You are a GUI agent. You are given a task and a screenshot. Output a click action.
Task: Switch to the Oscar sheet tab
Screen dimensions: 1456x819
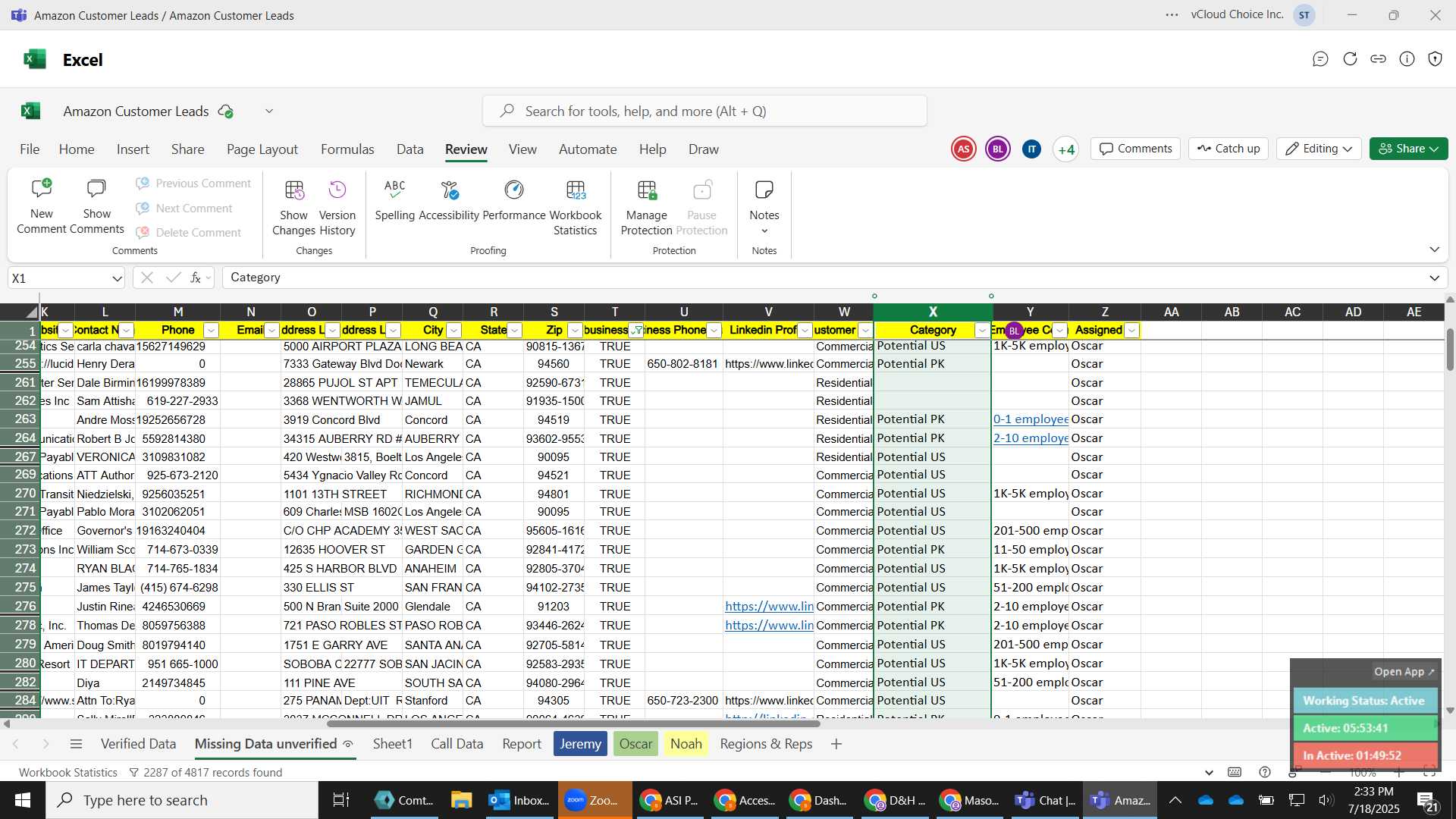(635, 744)
